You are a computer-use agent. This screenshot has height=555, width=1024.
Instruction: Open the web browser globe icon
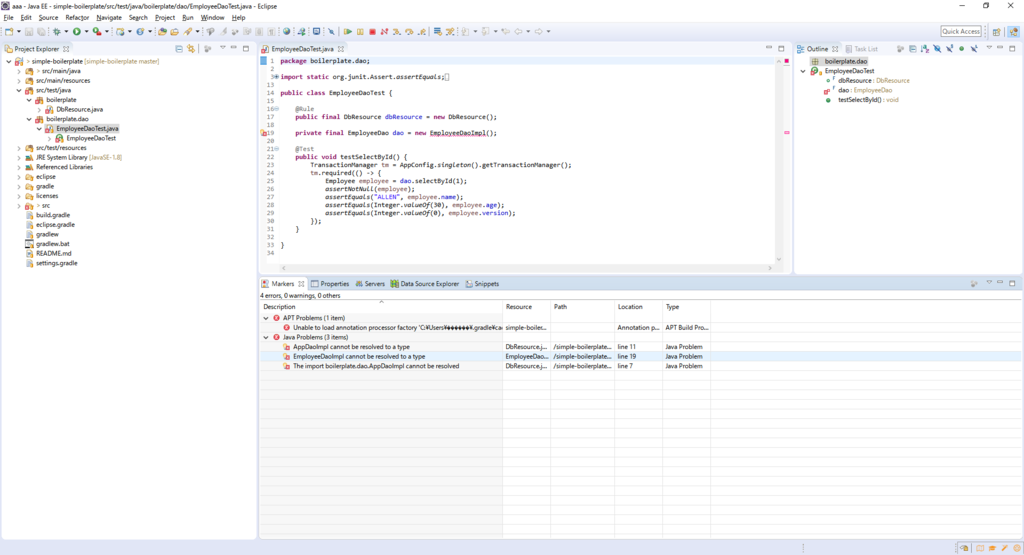[x=286, y=31]
